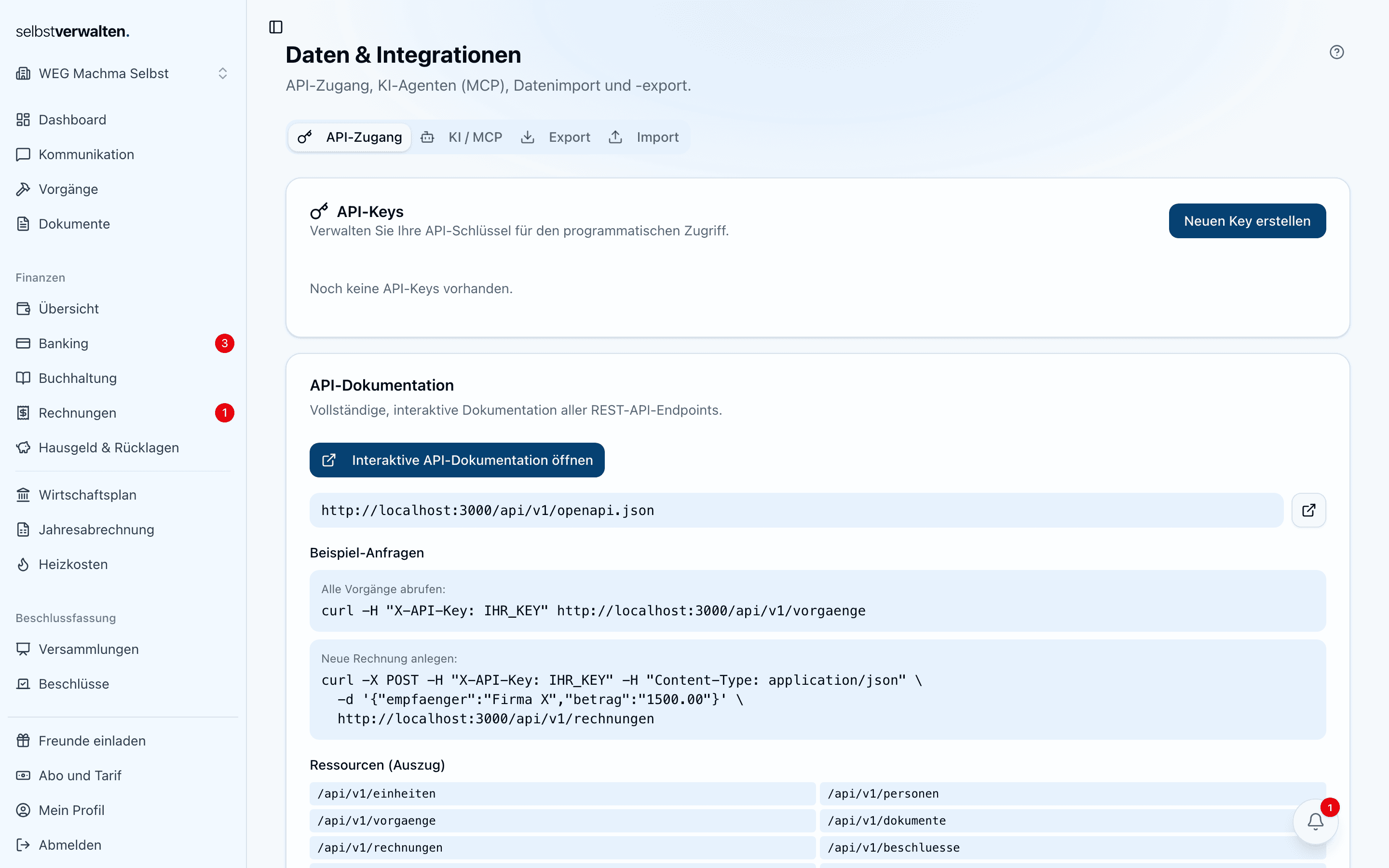Click the Freunde einladen gift icon

(x=23, y=741)
